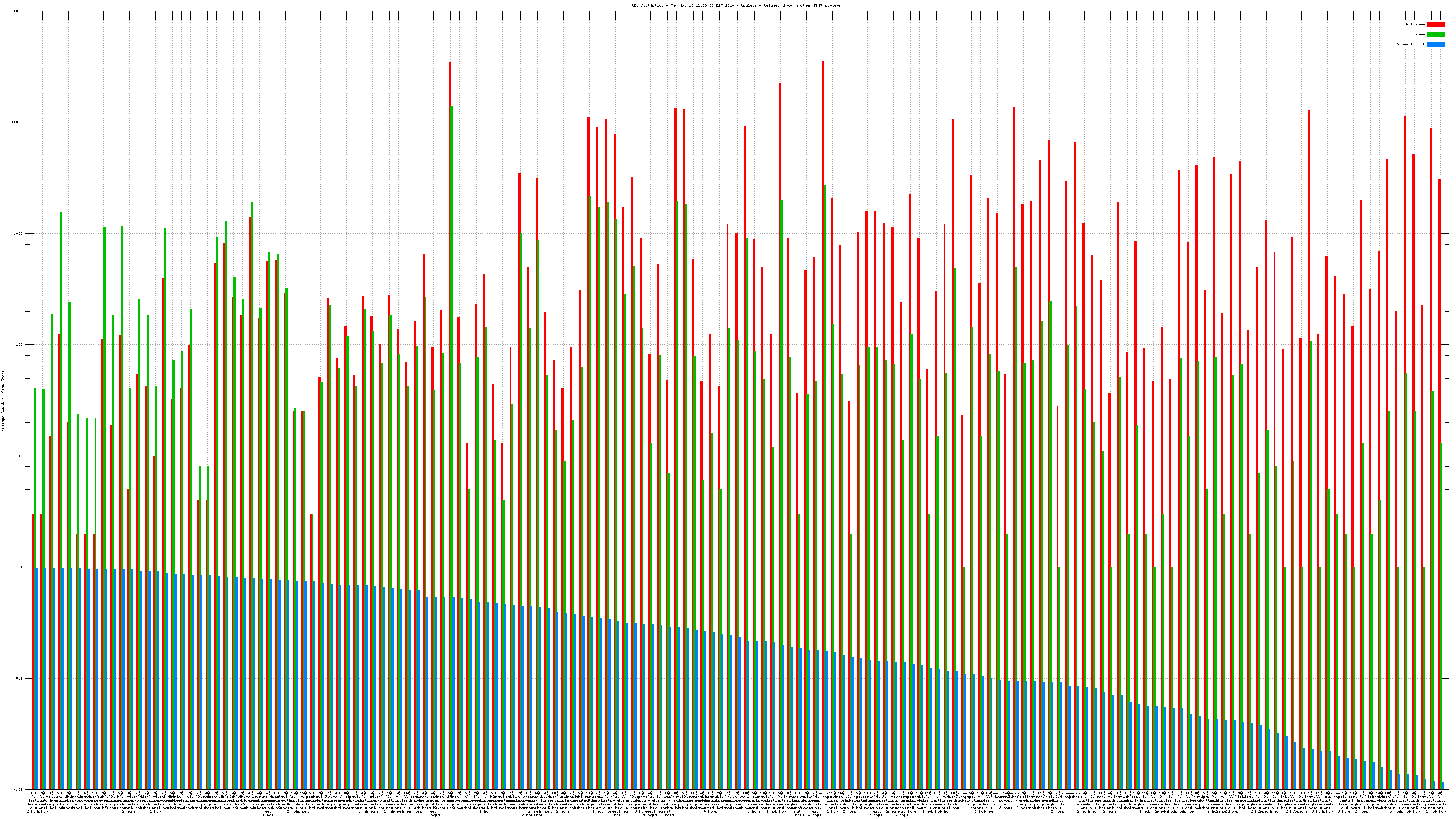Click the 100 y-axis tick label

[20, 345]
